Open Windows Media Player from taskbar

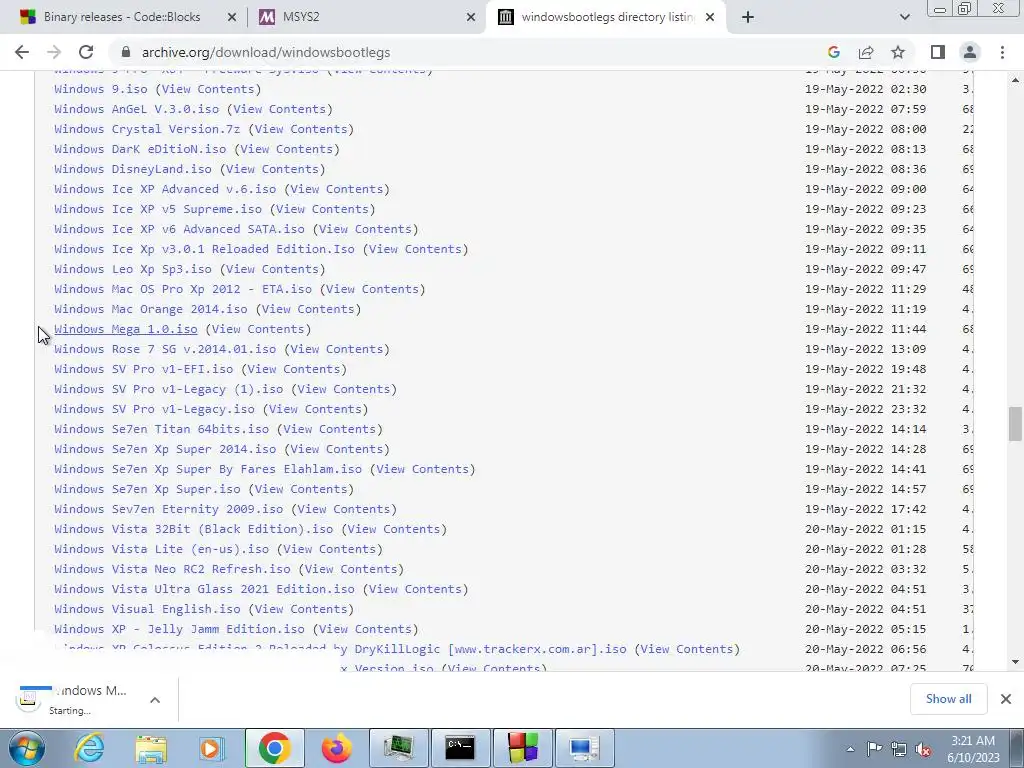pyautogui.click(x=212, y=748)
